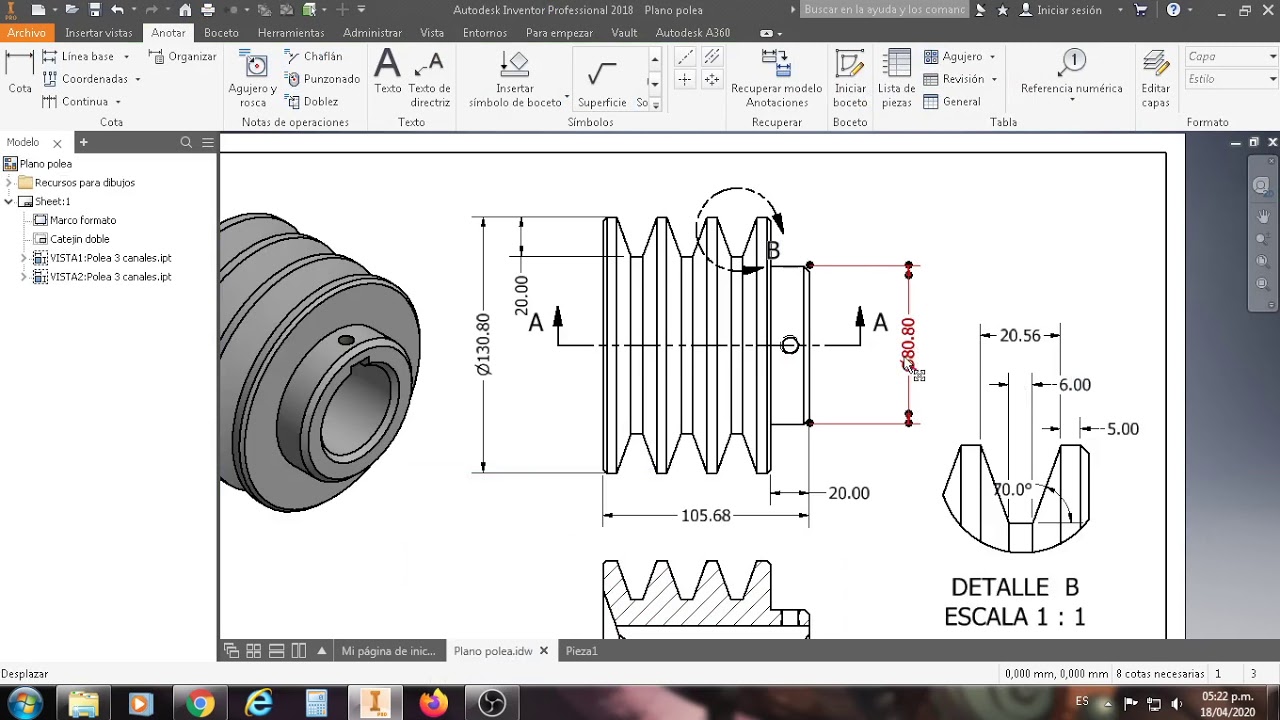Viewport: 1280px width, 720px height.
Task: Open the Agujero table dropdown arrow
Action: (x=992, y=57)
